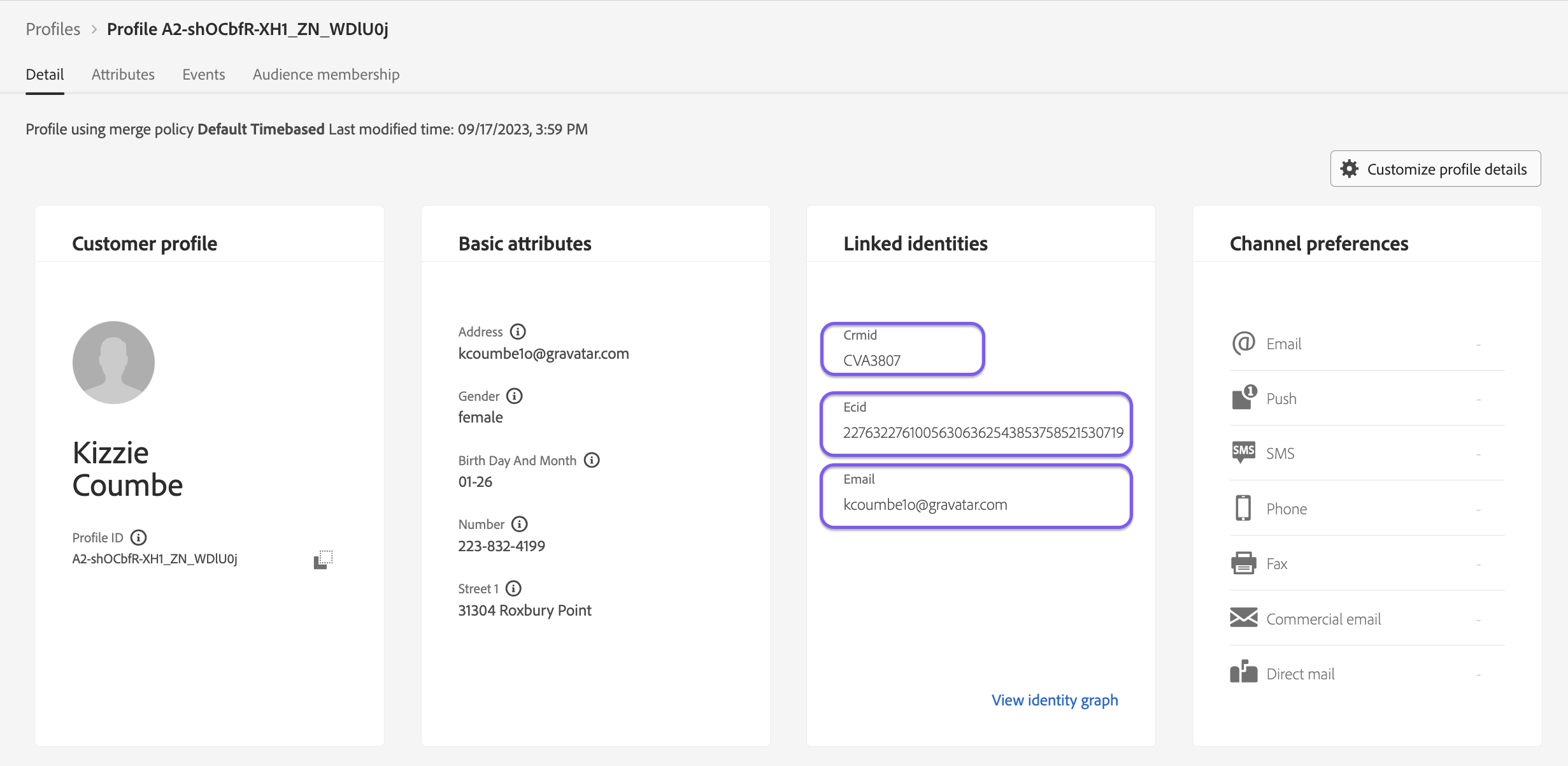Click the Basic attributes email kcoumbe1o@gravatar.com
This screenshot has height=766, width=1568.
click(544, 354)
